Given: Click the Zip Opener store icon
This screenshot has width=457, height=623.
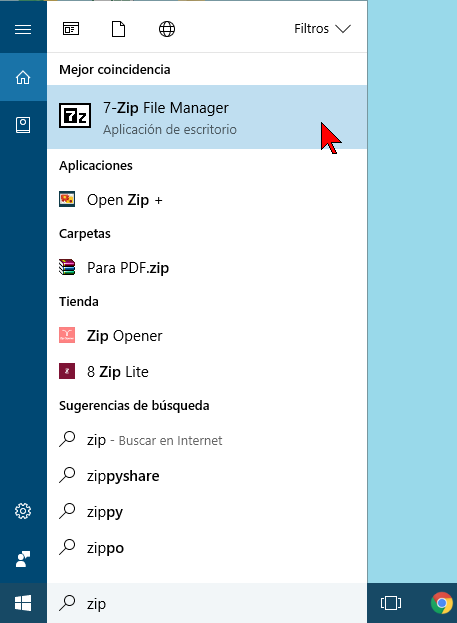Looking at the screenshot, I should click(67, 335).
